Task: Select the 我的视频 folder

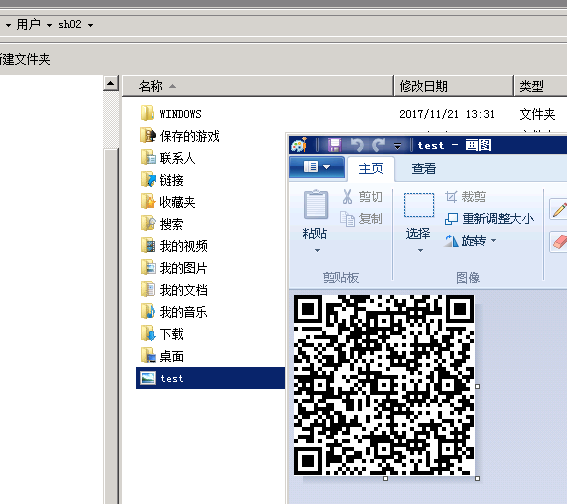Action: pos(174,246)
